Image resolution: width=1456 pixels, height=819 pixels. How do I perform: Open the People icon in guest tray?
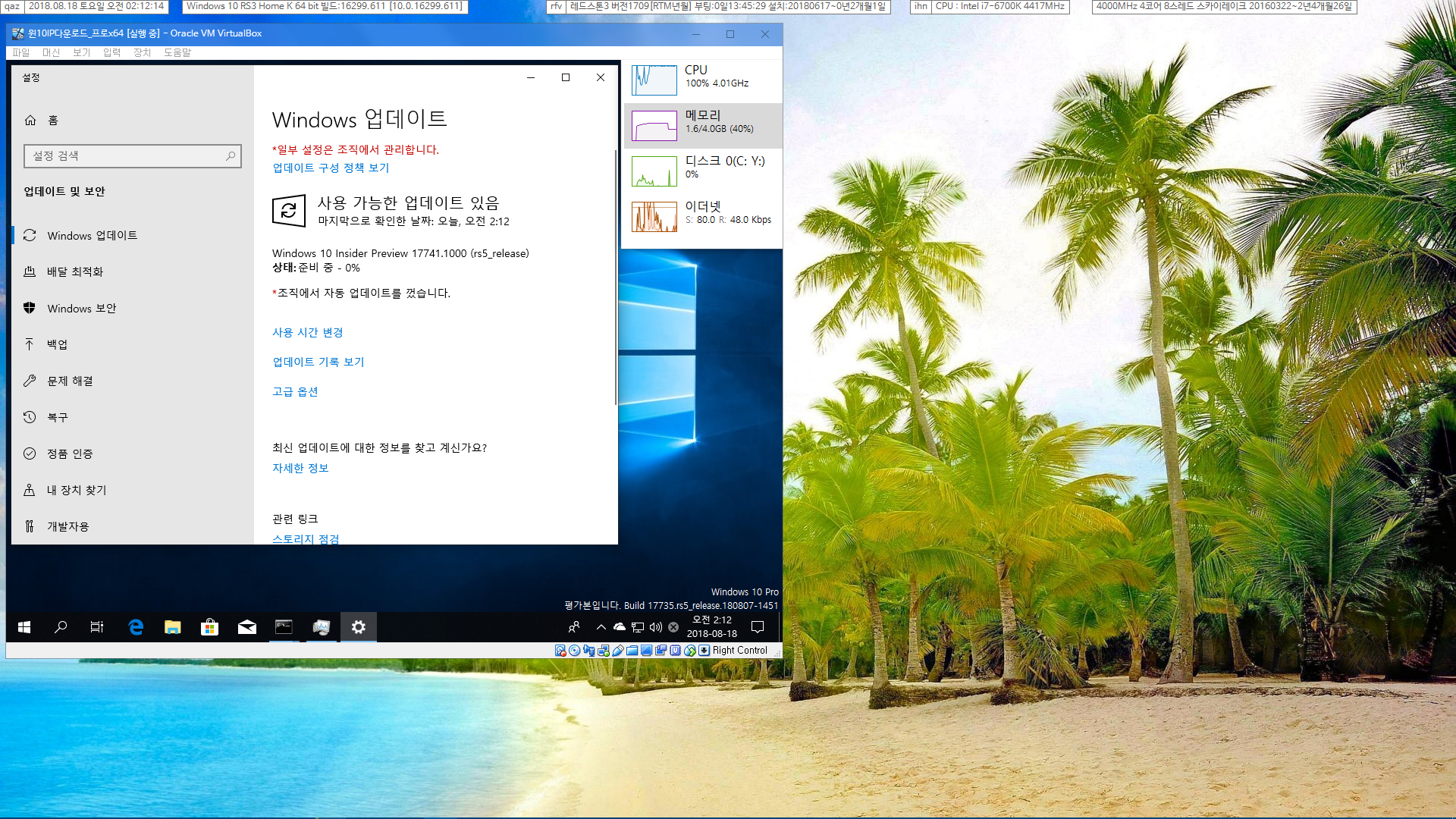(574, 627)
